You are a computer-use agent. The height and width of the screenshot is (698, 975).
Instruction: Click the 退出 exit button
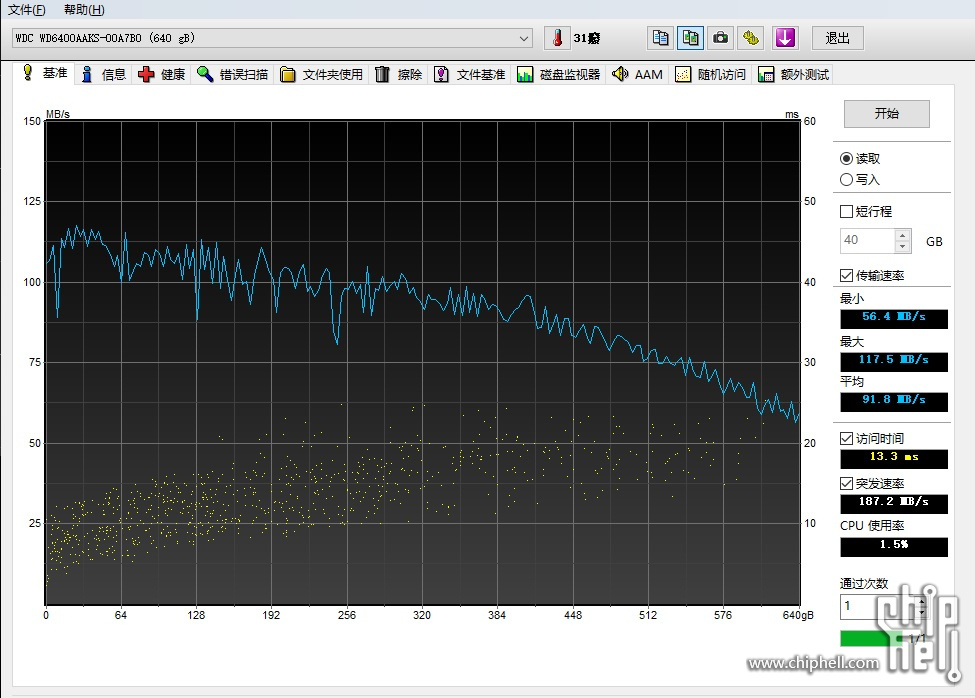[838, 38]
